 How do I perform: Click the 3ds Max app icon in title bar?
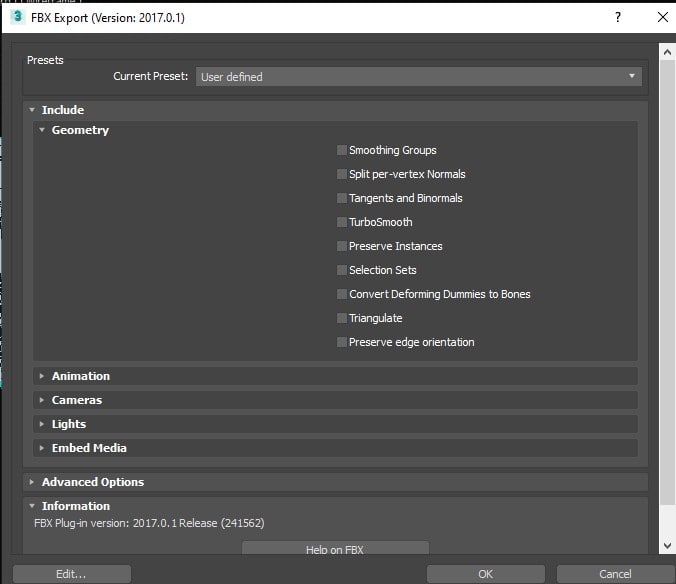[17, 17]
